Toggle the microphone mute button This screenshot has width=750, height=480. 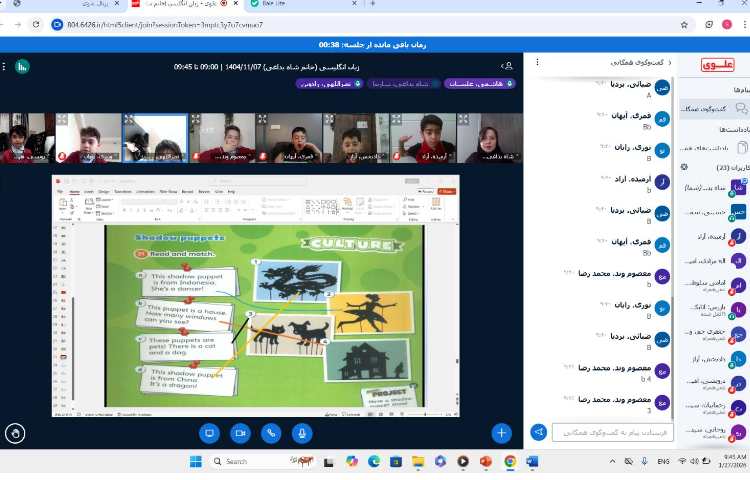(302, 433)
